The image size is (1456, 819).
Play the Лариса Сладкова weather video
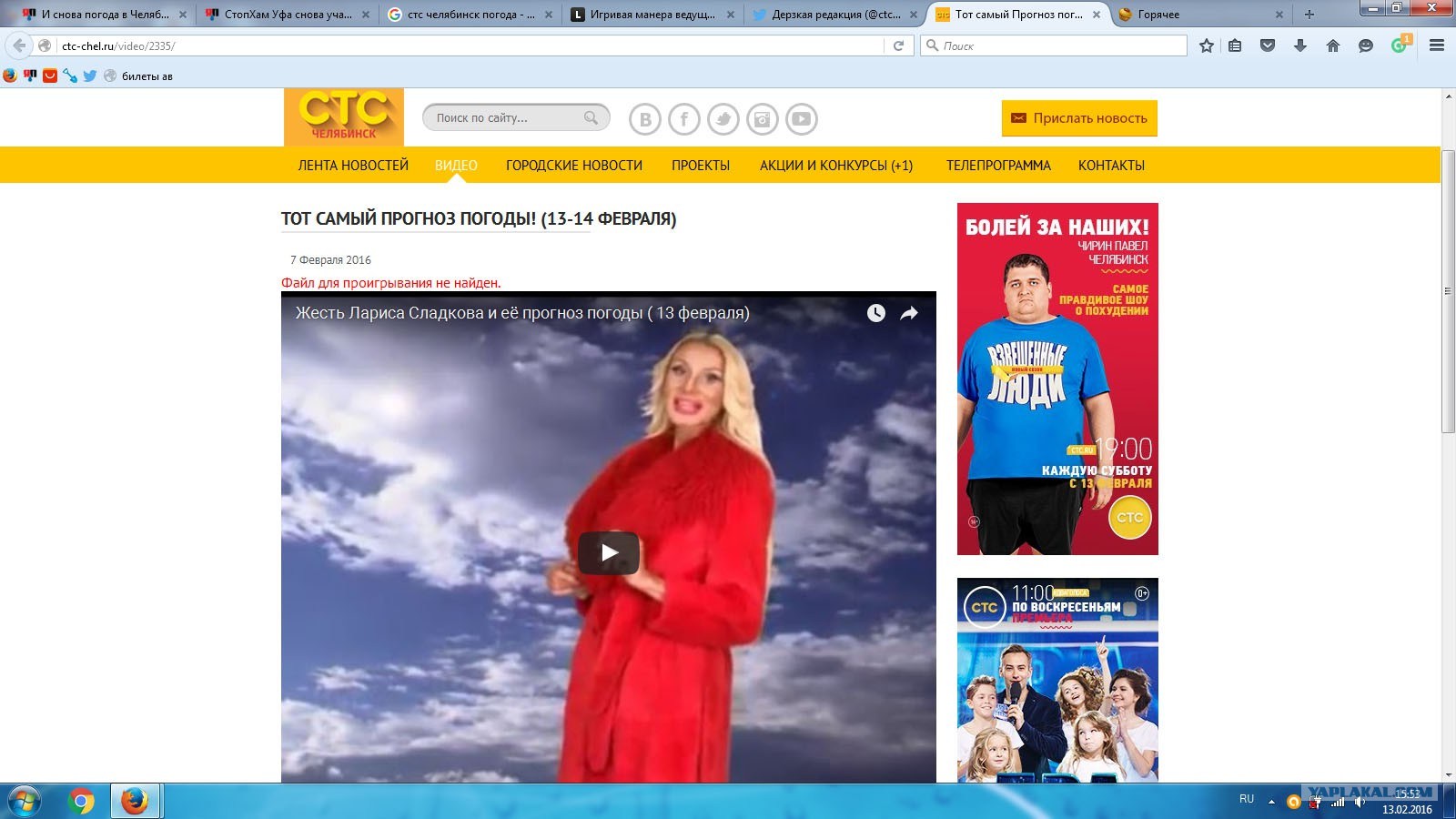click(x=609, y=552)
